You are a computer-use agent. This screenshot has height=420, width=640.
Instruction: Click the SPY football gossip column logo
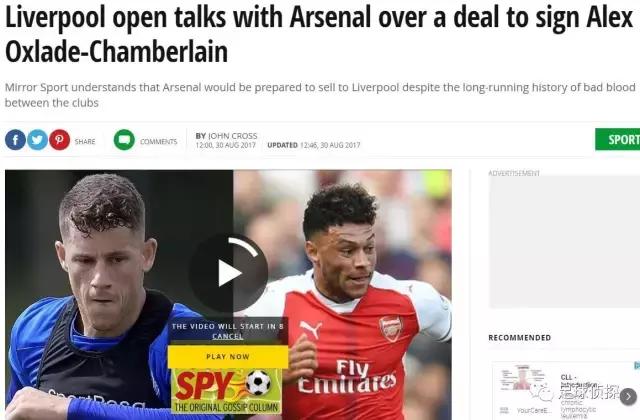pos(227,391)
